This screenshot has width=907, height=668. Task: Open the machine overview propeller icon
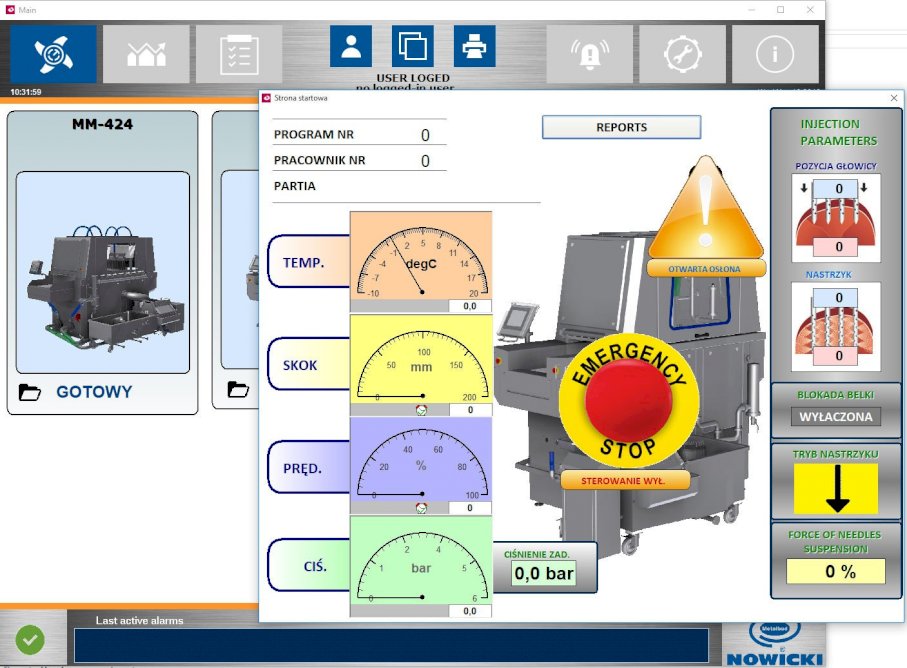[x=53, y=54]
